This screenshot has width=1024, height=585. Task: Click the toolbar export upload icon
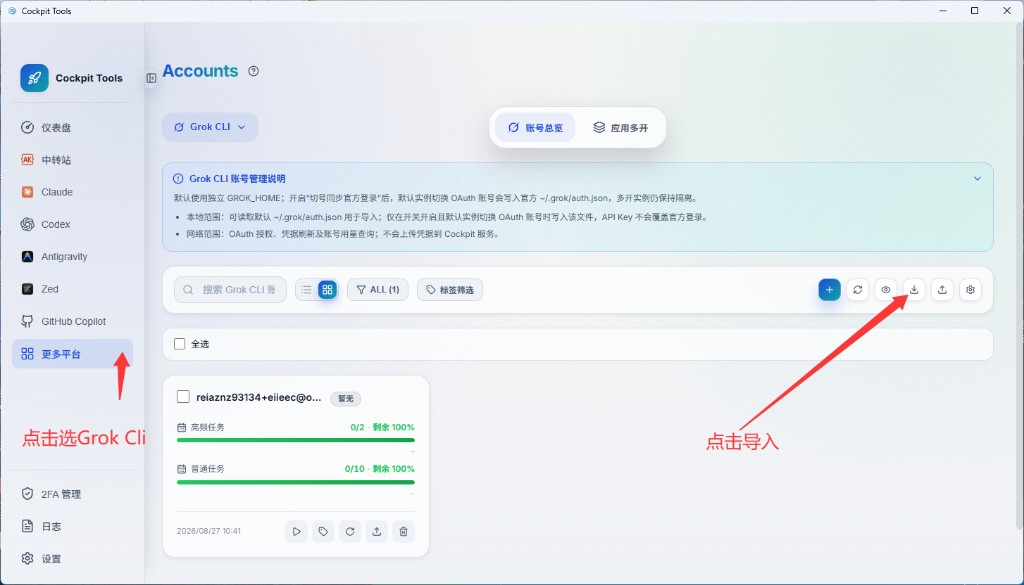[x=942, y=289]
